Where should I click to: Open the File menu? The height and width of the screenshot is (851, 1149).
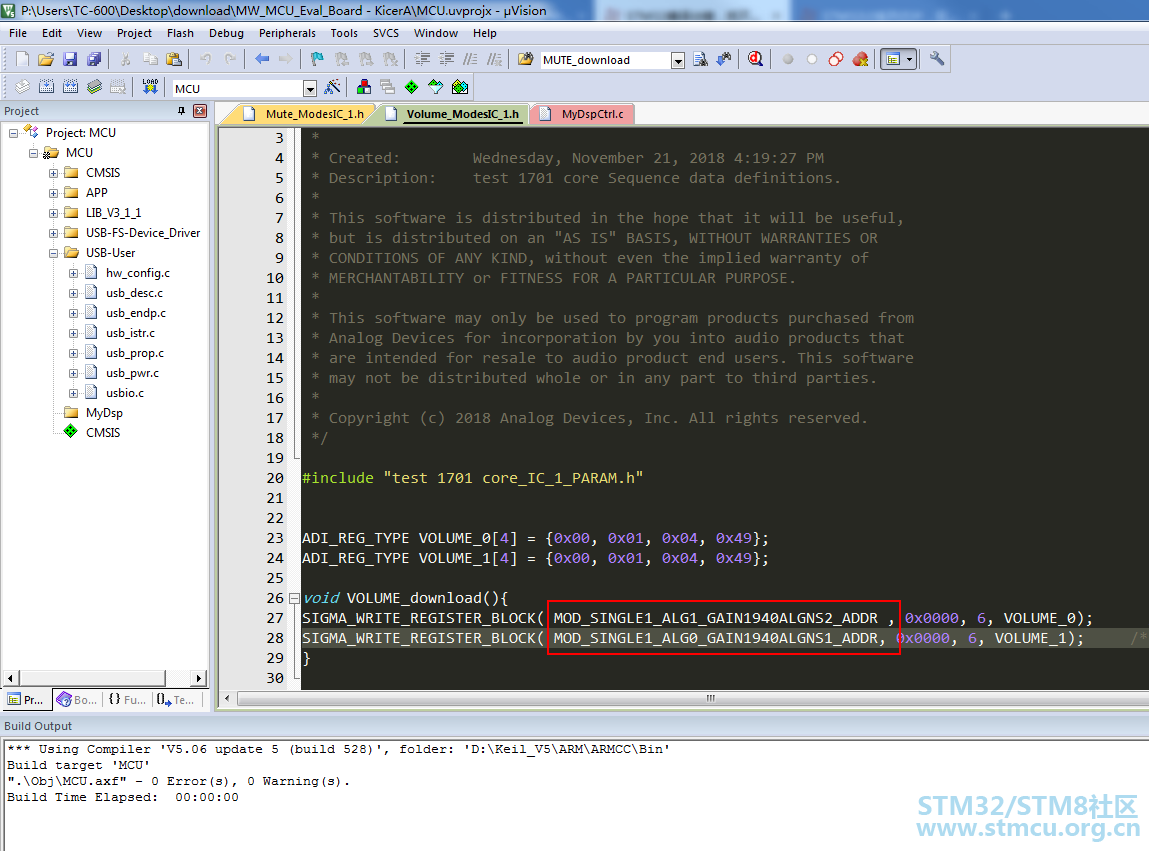pyautogui.click(x=18, y=33)
